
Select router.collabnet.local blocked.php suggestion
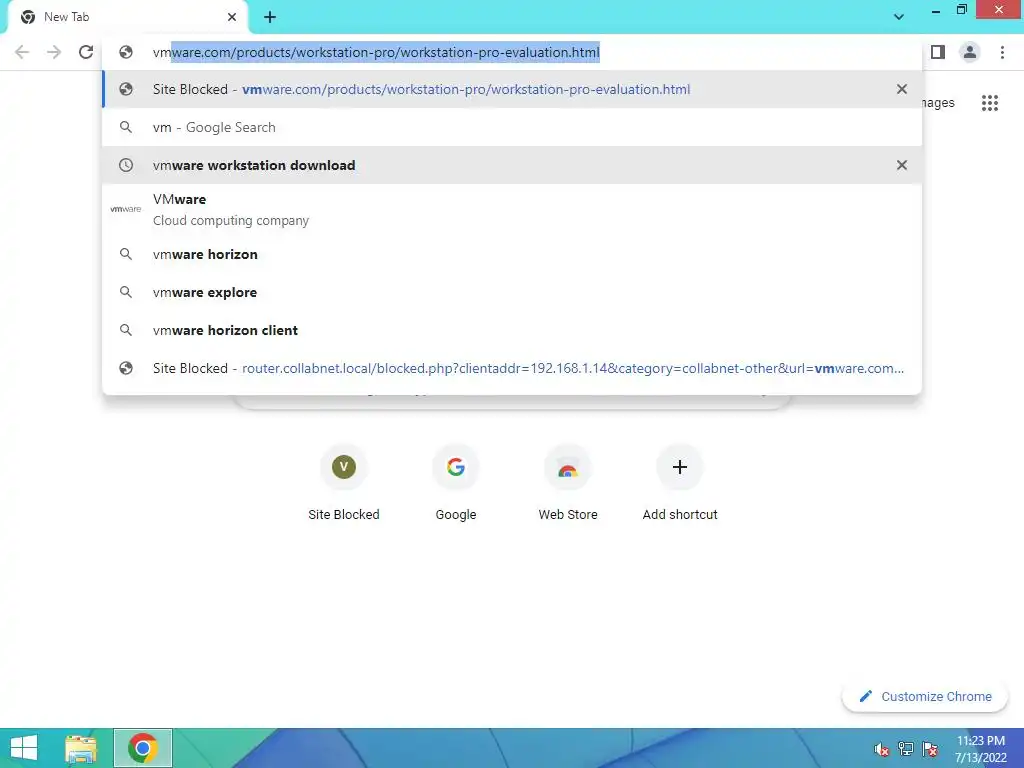tap(512, 368)
